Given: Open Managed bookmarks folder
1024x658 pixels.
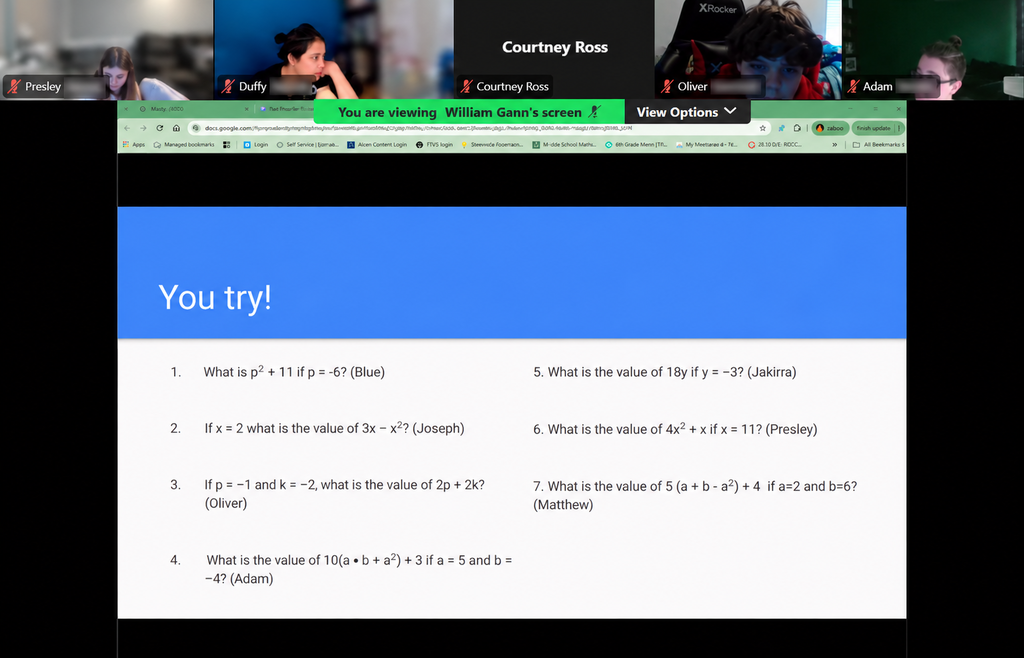Looking at the screenshot, I should pyautogui.click(x=184, y=145).
